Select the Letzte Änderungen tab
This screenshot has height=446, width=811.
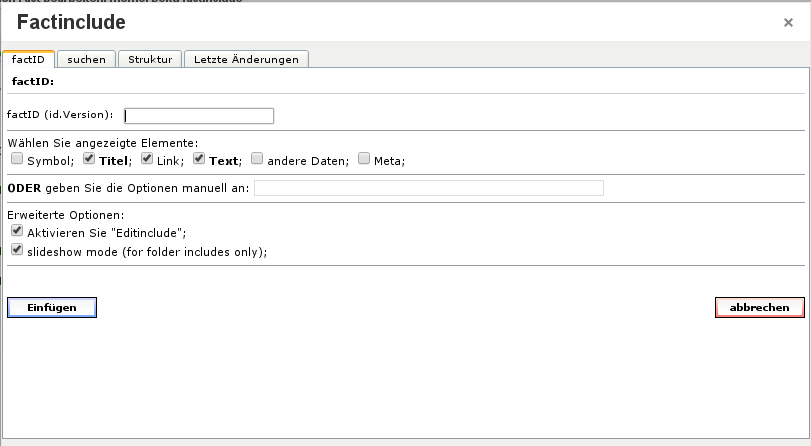click(x=246, y=59)
